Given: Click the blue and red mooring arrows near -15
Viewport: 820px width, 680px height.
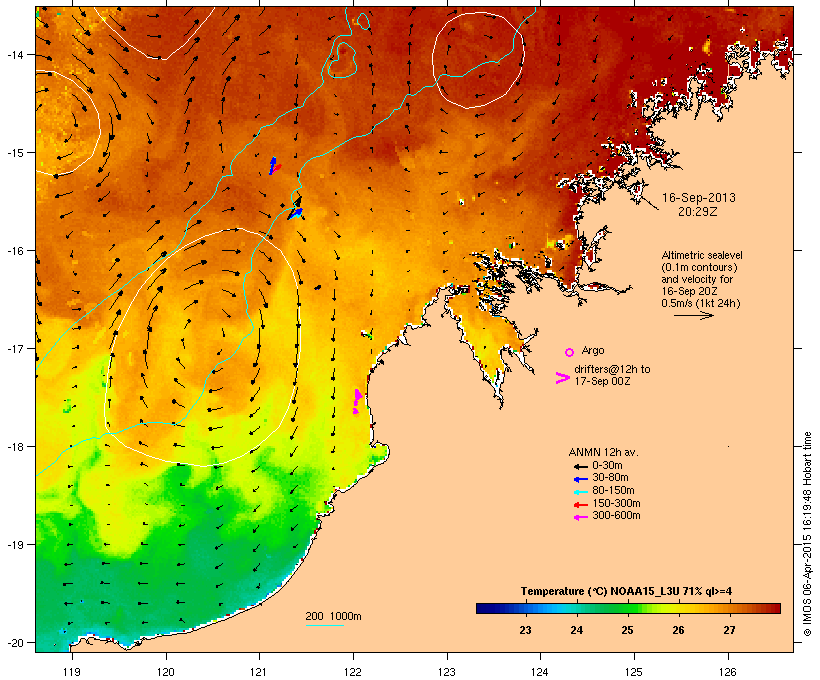Looking at the screenshot, I should tap(275, 166).
